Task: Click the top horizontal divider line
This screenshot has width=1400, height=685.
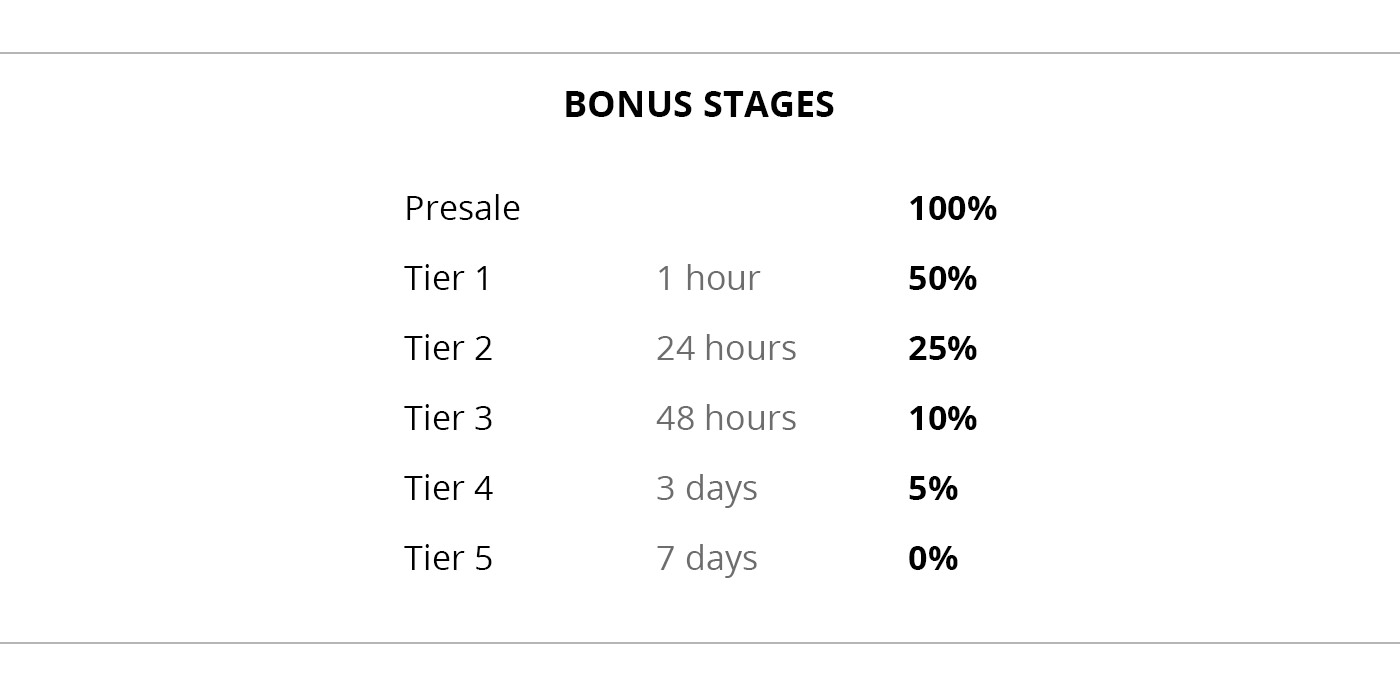Action: pyautogui.click(x=700, y=53)
